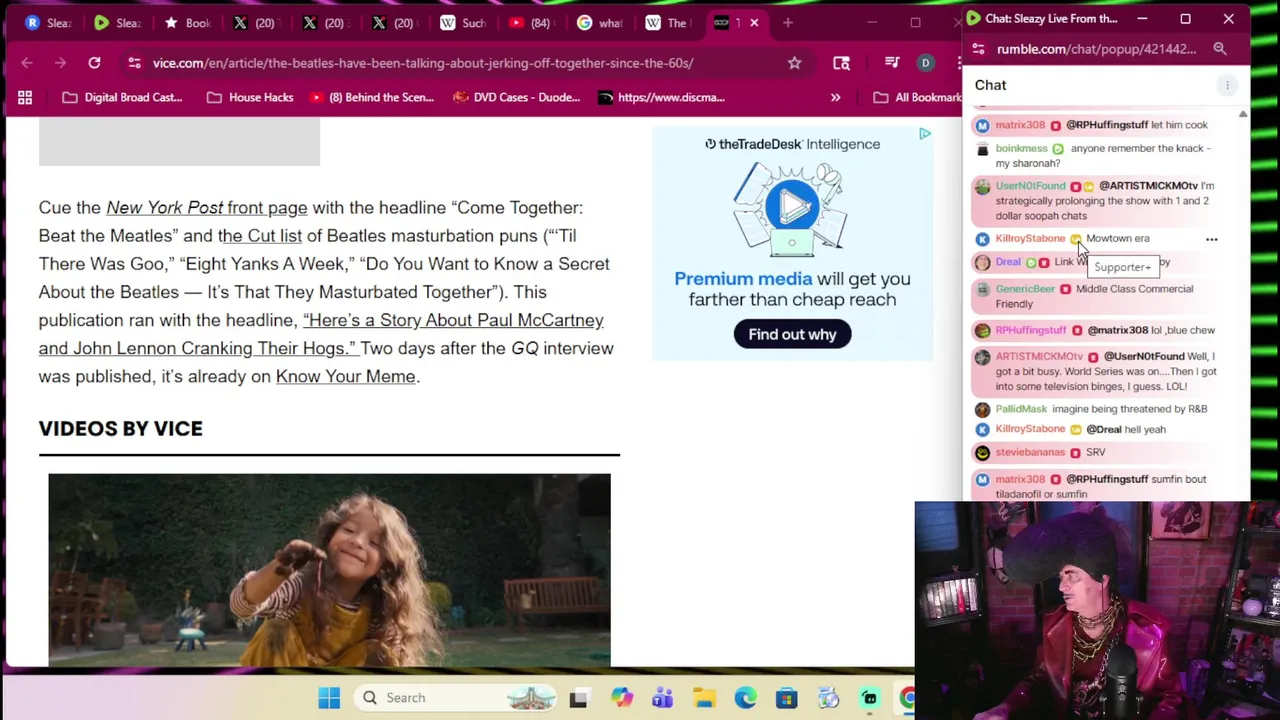Image resolution: width=1280 pixels, height=720 pixels.
Task: Open chat options menu (three dots) in Rumble chat
Action: [1227, 85]
